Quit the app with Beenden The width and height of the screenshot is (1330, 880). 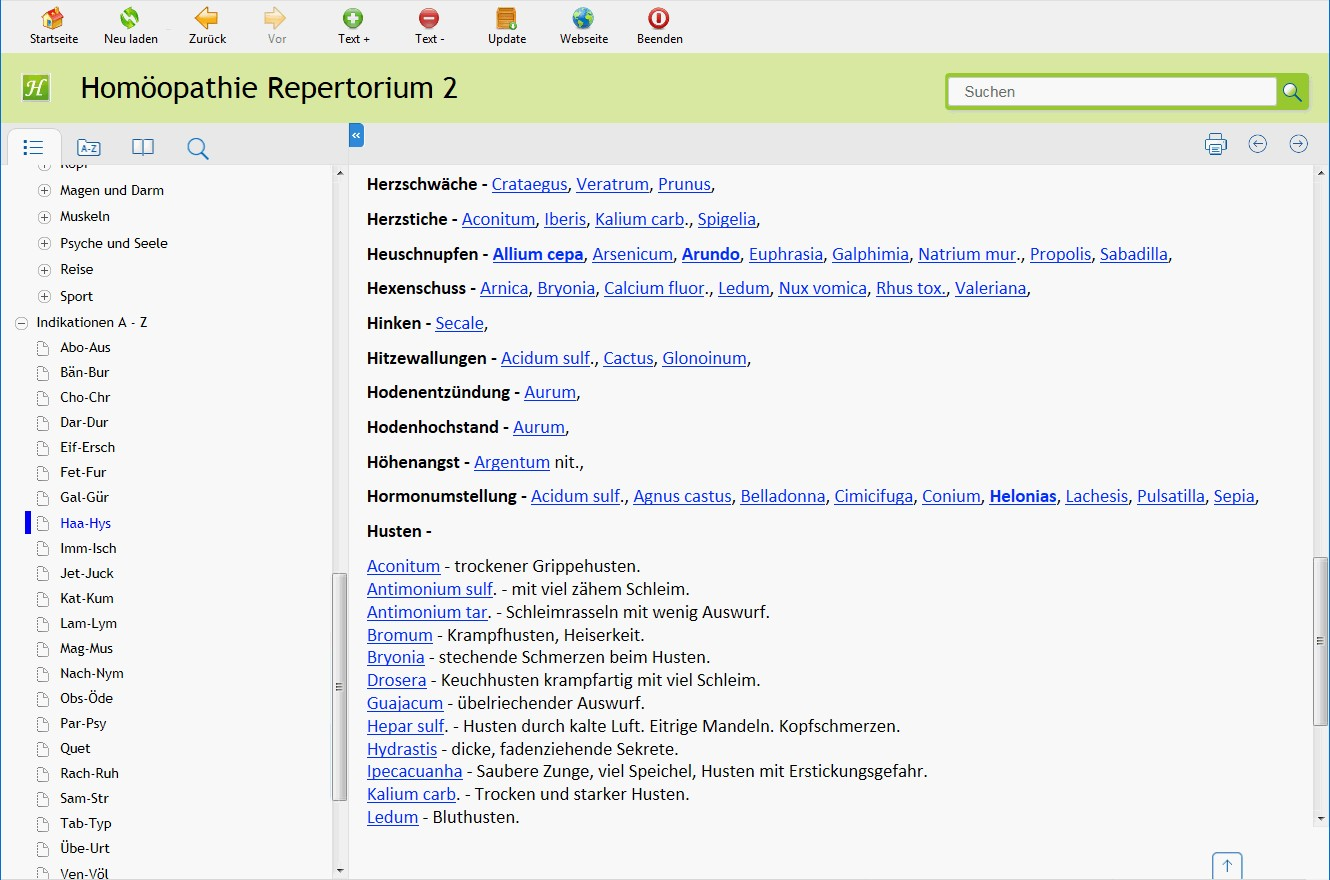[x=659, y=19]
